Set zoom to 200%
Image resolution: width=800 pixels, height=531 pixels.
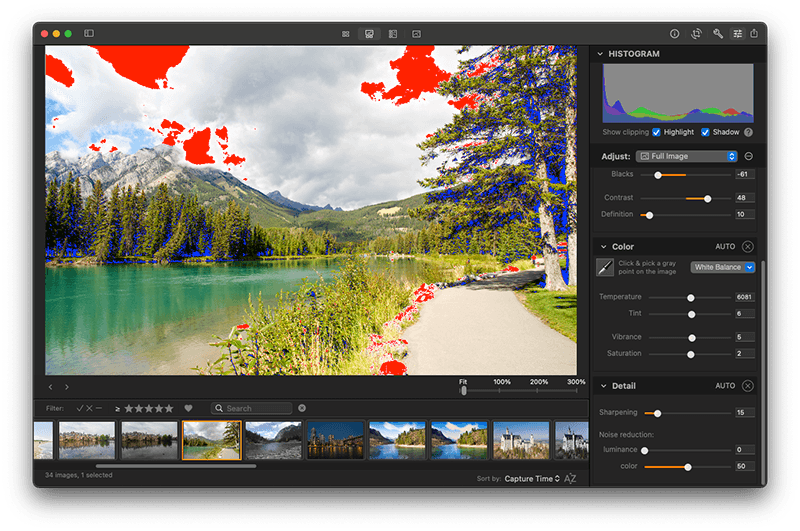539,382
